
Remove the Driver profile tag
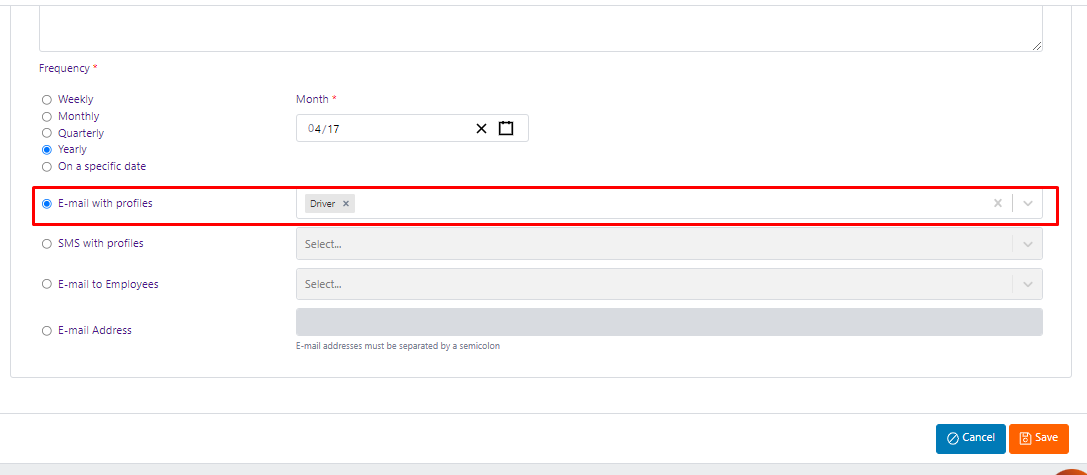[x=346, y=204]
